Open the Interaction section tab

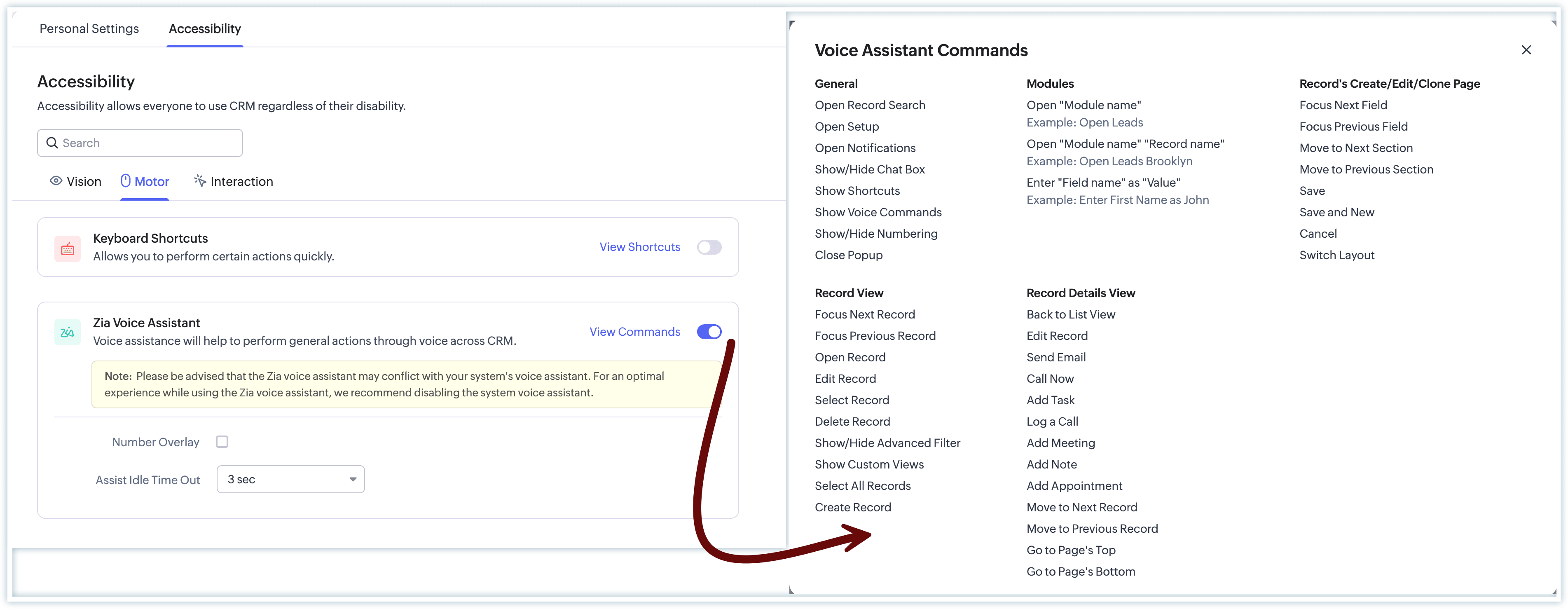pyautogui.click(x=241, y=181)
